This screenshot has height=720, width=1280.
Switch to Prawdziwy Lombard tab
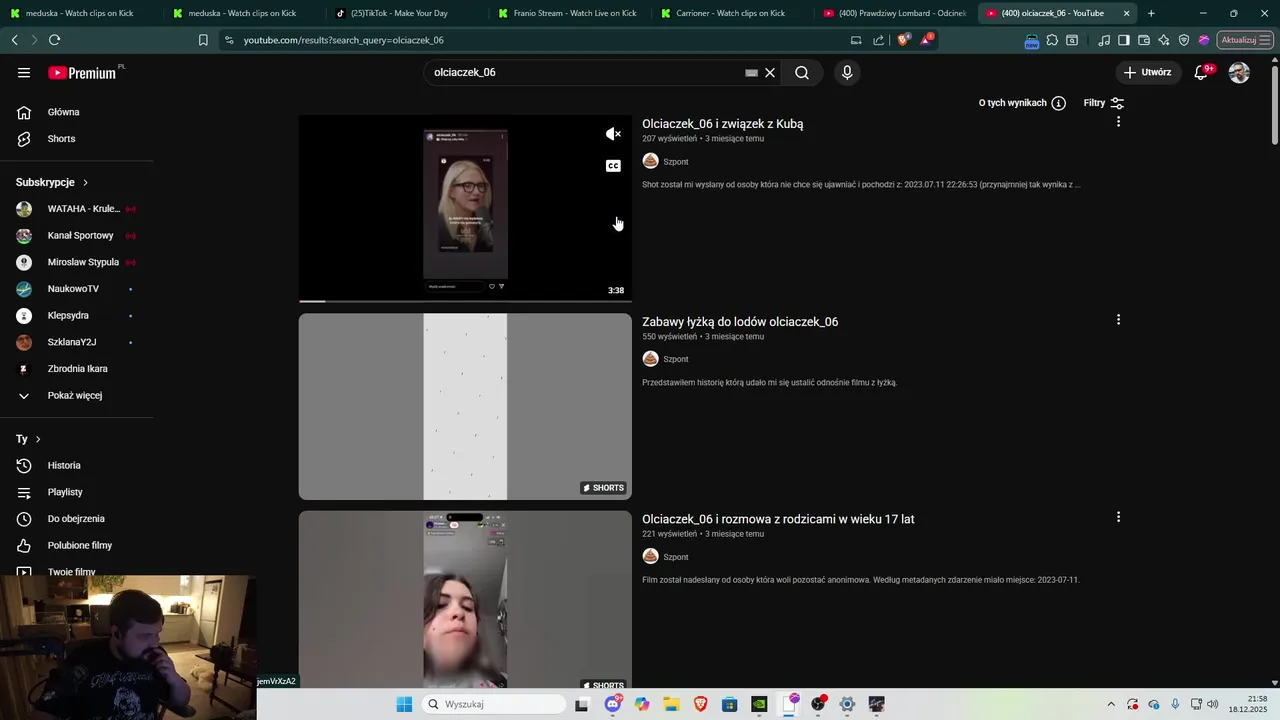(x=894, y=13)
